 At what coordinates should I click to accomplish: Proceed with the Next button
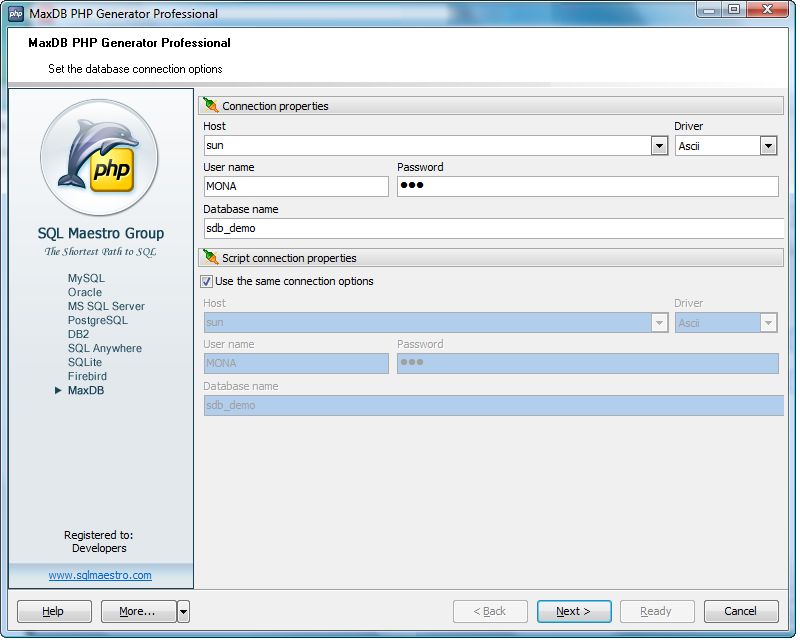[x=576, y=612]
